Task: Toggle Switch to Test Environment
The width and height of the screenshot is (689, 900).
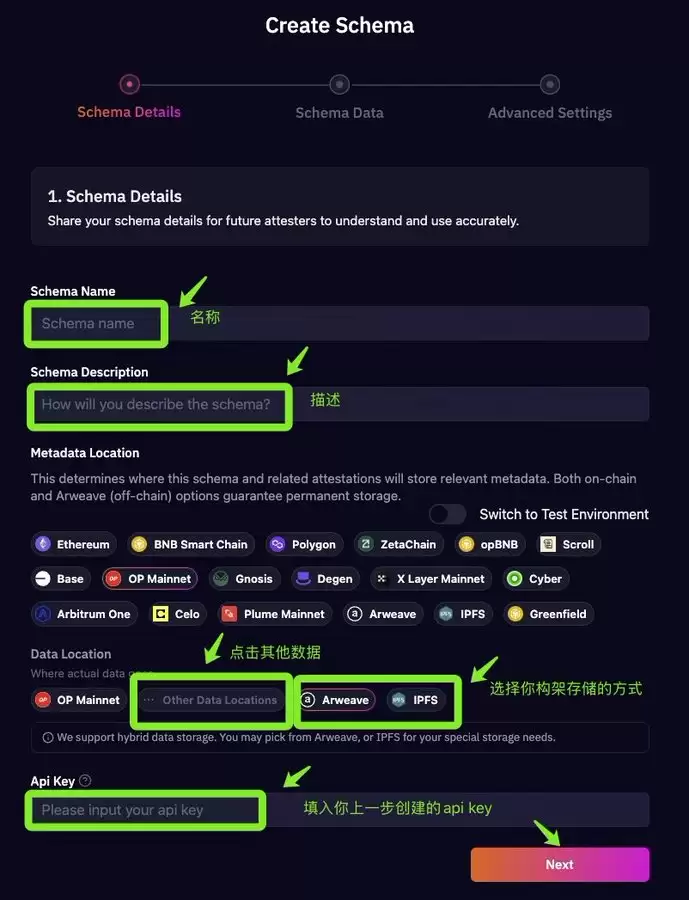Action: (x=447, y=514)
